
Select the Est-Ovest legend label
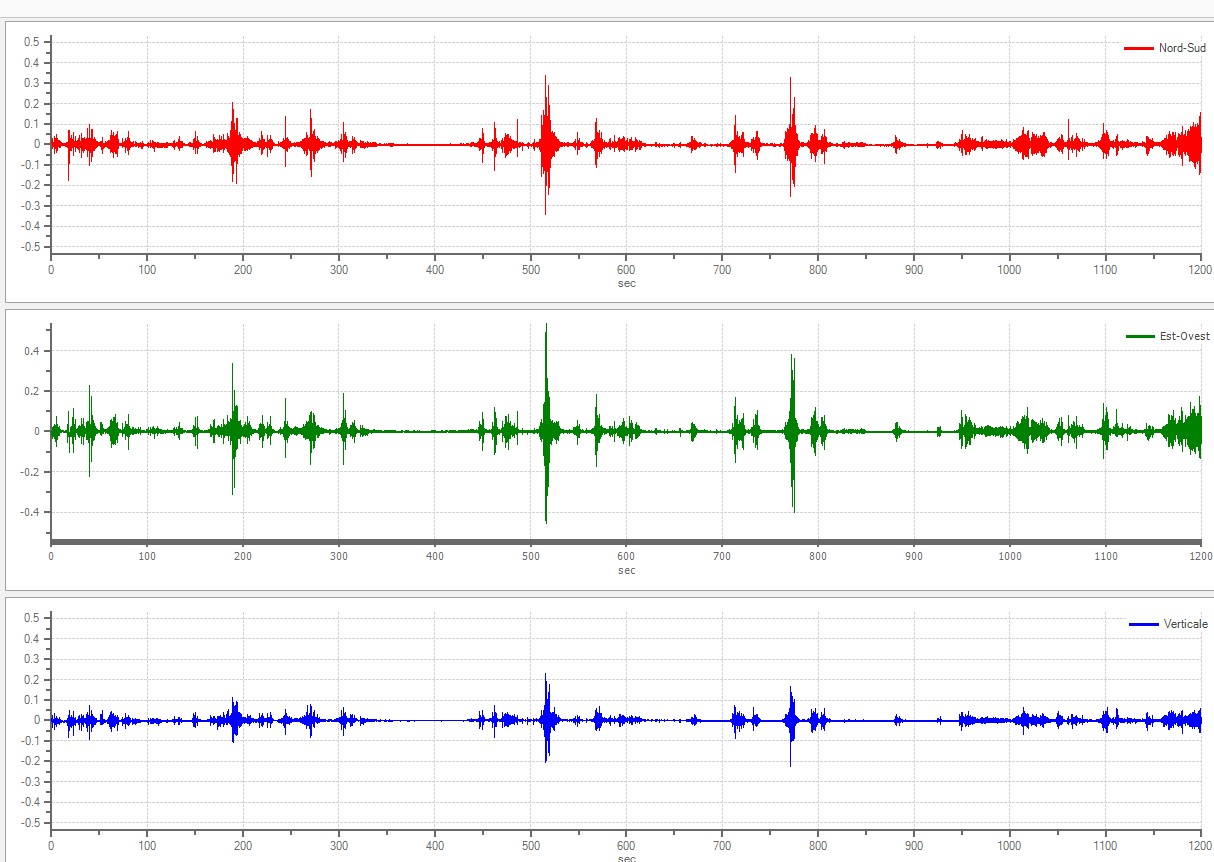coord(1185,336)
